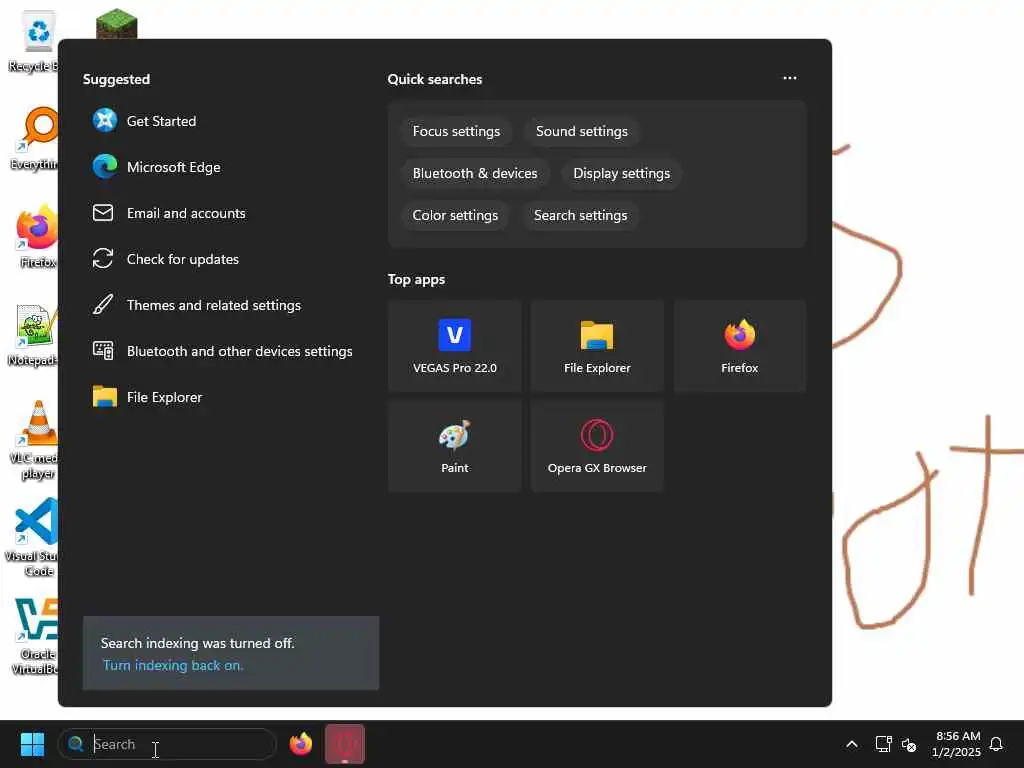Select Bluetooth & devices quick search
Screen dimensions: 1024x768
(475, 173)
